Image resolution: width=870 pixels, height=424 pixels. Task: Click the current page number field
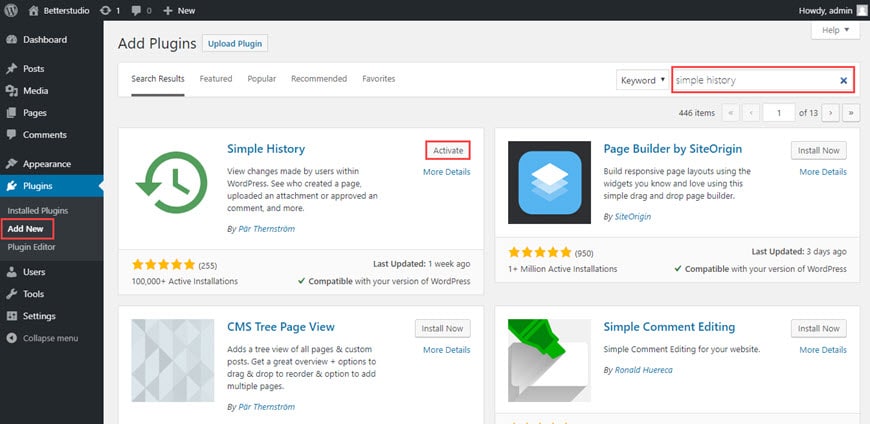click(779, 113)
